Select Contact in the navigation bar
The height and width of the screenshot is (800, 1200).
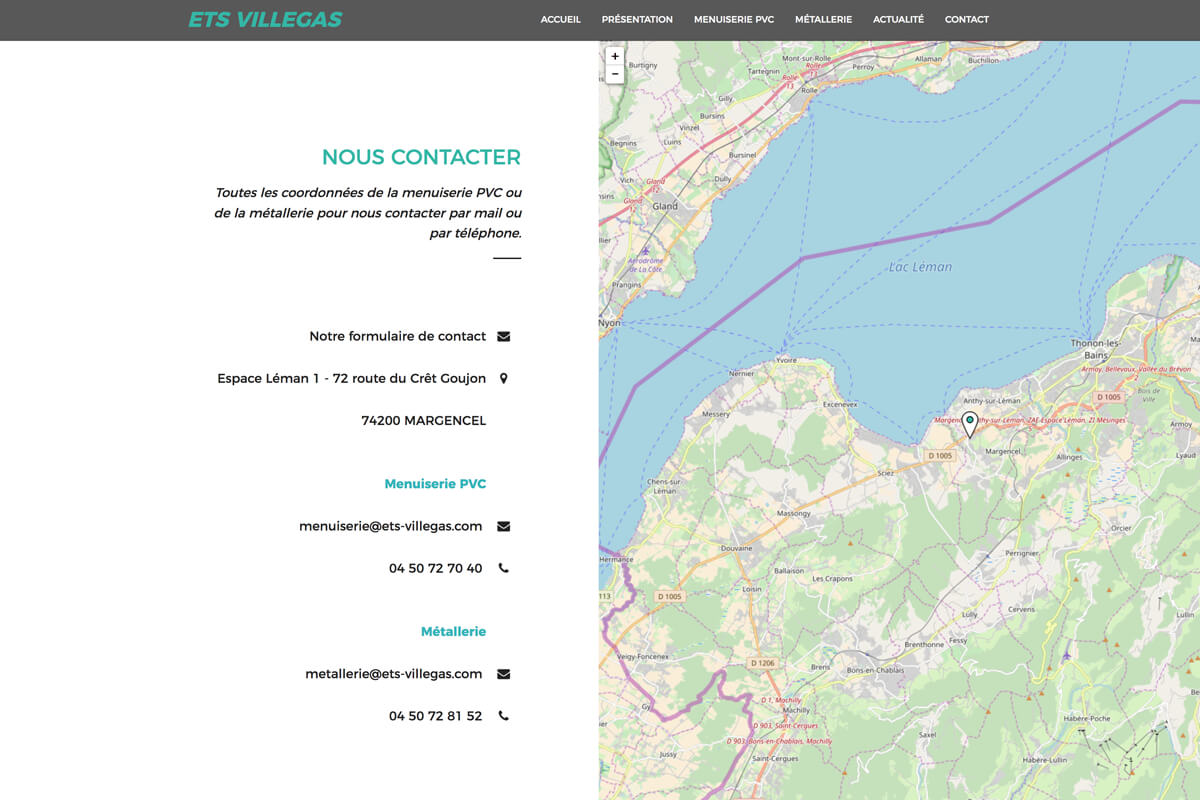(x=966, y=20)
